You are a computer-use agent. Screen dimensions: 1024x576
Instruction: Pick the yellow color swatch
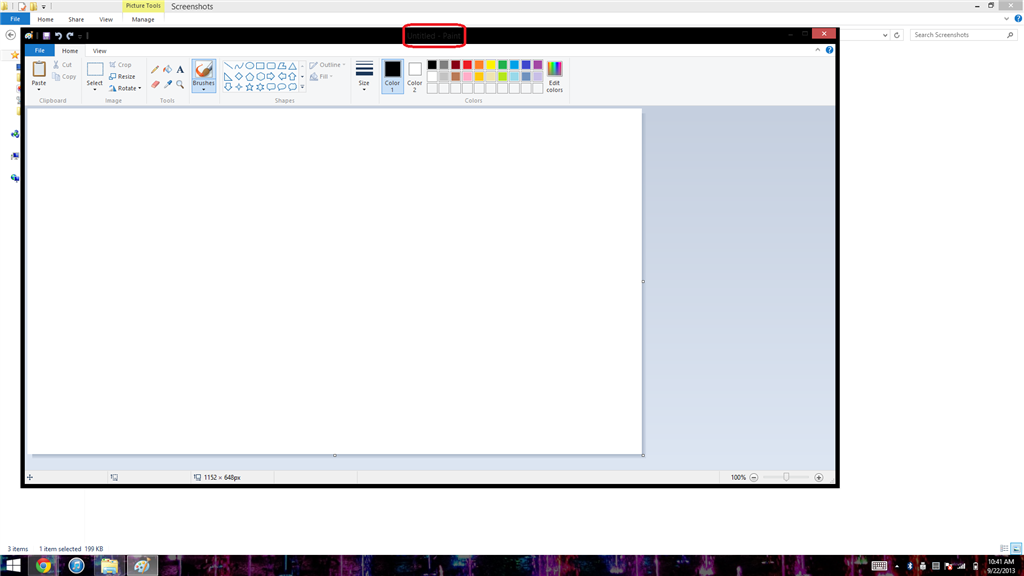tap(490, 65)
